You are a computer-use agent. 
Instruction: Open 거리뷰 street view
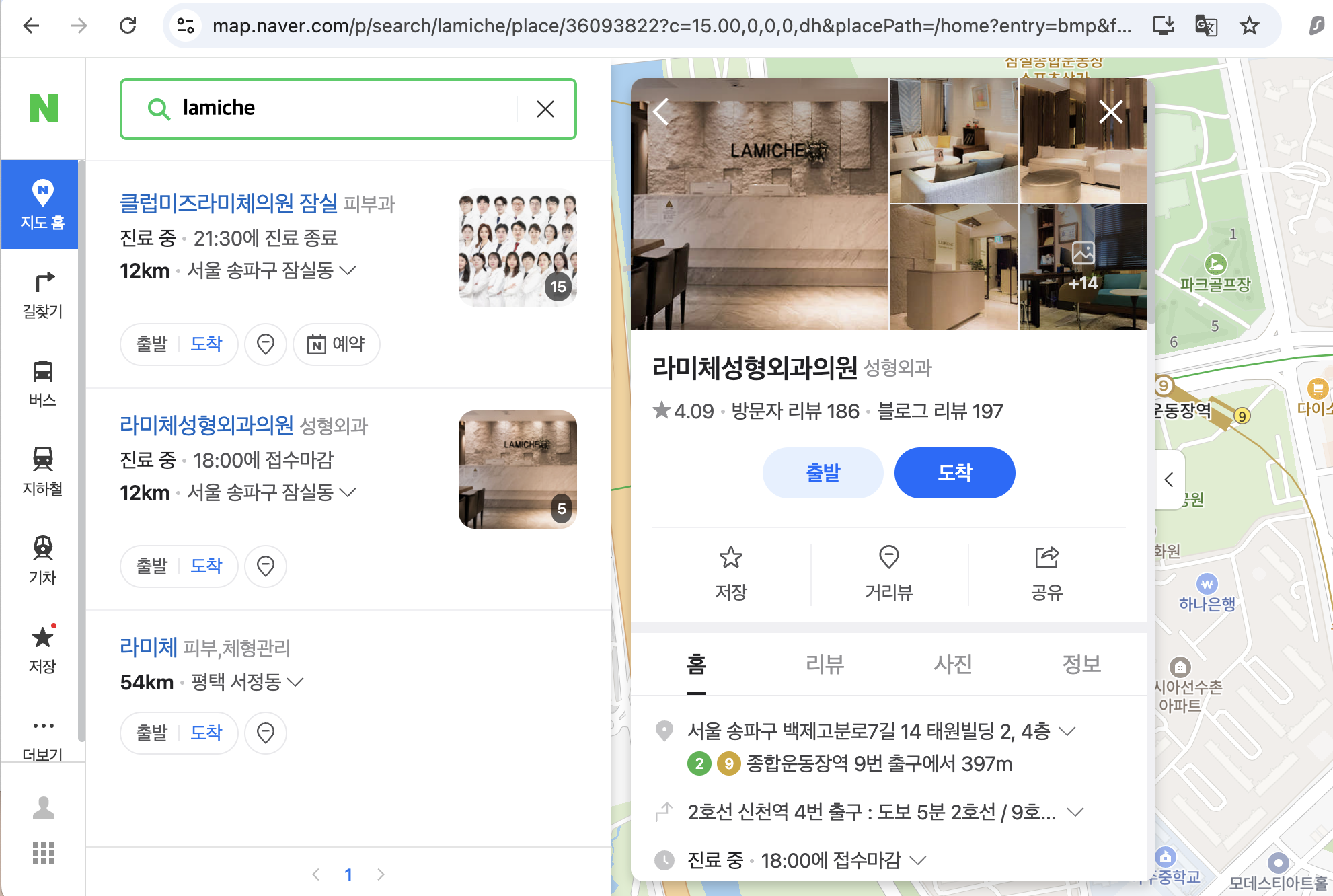tap(889, 574)
